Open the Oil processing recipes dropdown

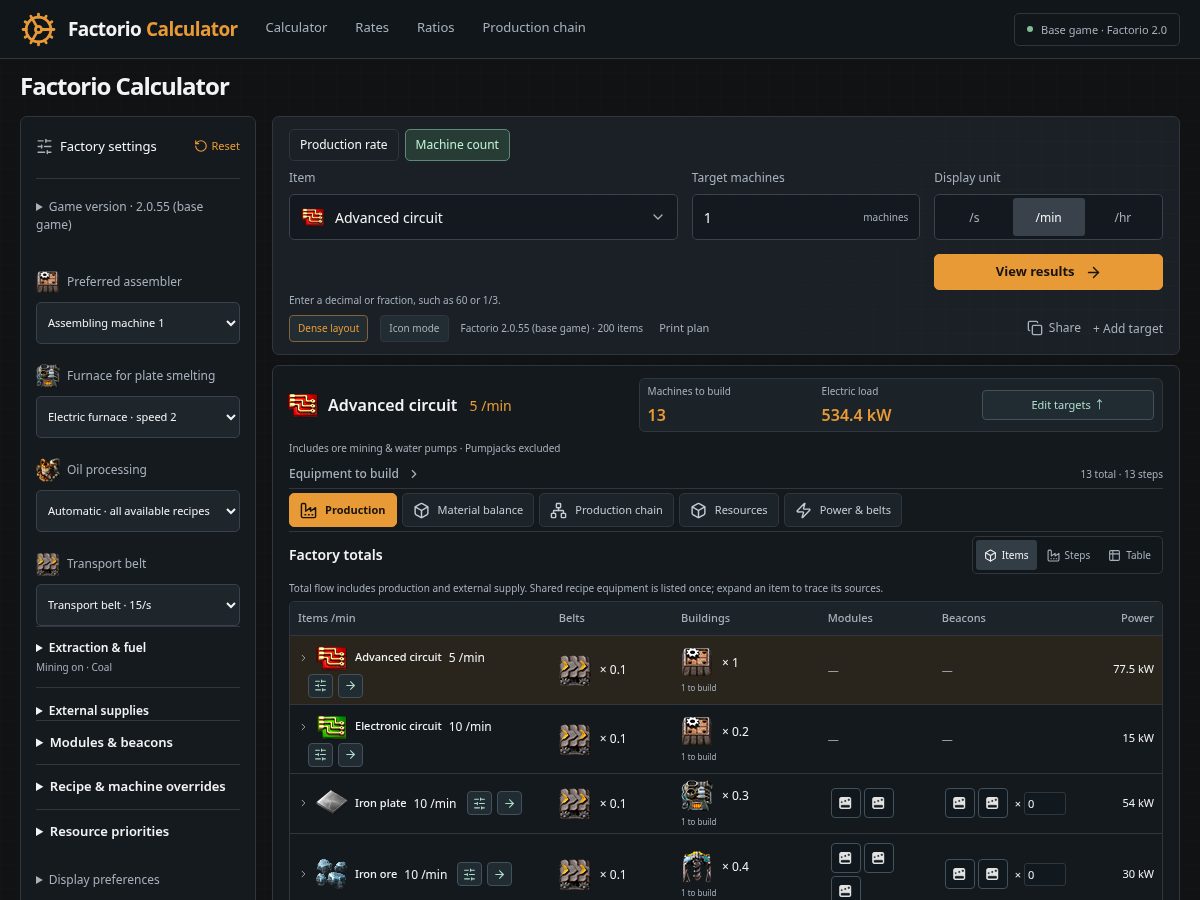(138, 511)
